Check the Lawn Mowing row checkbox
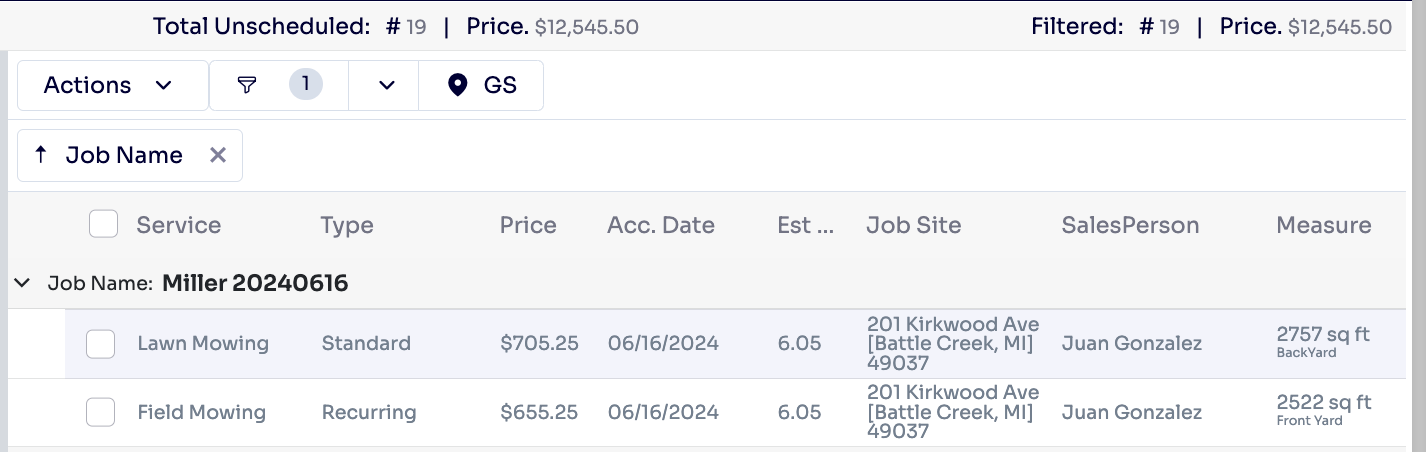 tap(100, 343)
